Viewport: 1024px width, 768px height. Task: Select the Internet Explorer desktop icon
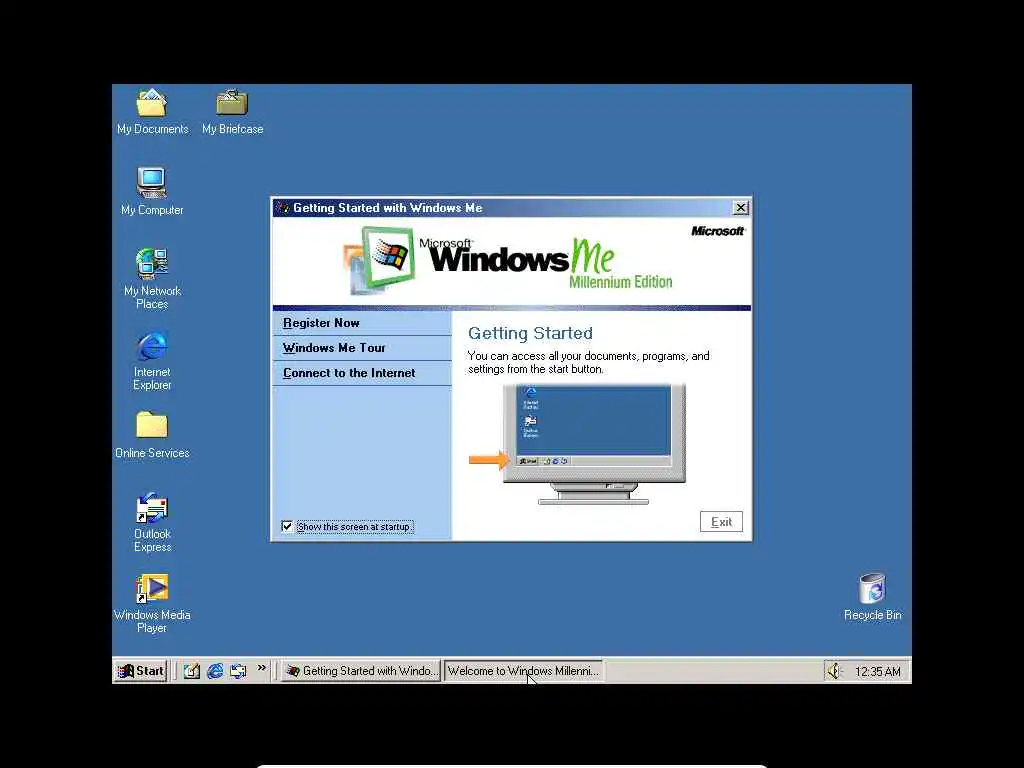pyautogui.click(x=152, y=360)
